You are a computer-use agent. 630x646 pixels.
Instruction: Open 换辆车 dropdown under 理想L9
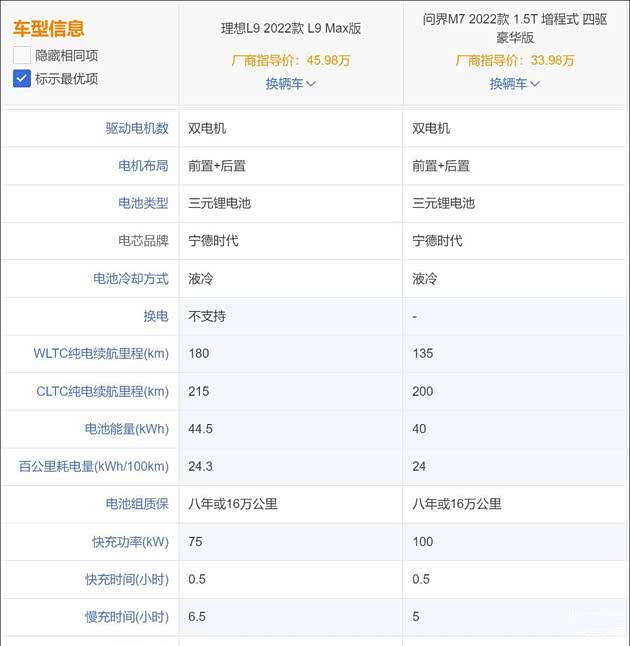coord(290,84)
